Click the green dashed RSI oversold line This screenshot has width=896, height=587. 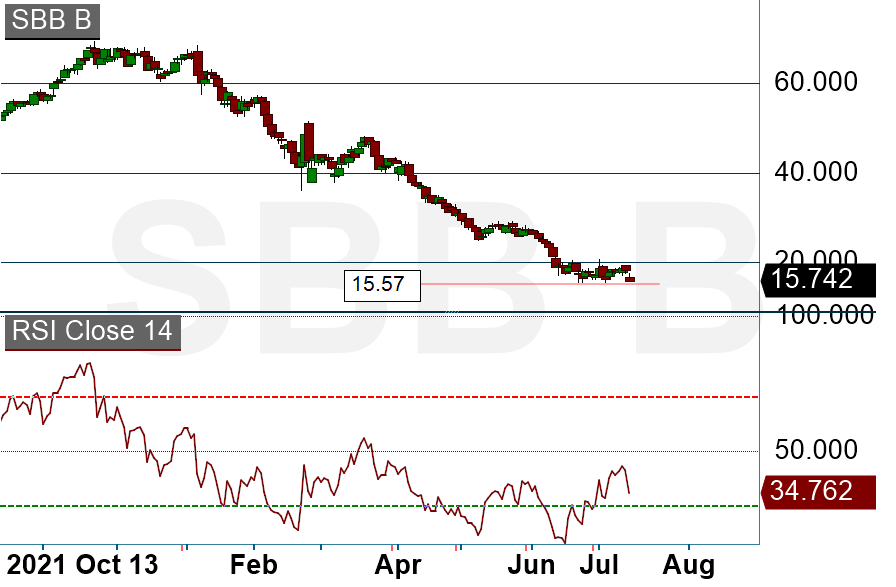tap(379, 506)
